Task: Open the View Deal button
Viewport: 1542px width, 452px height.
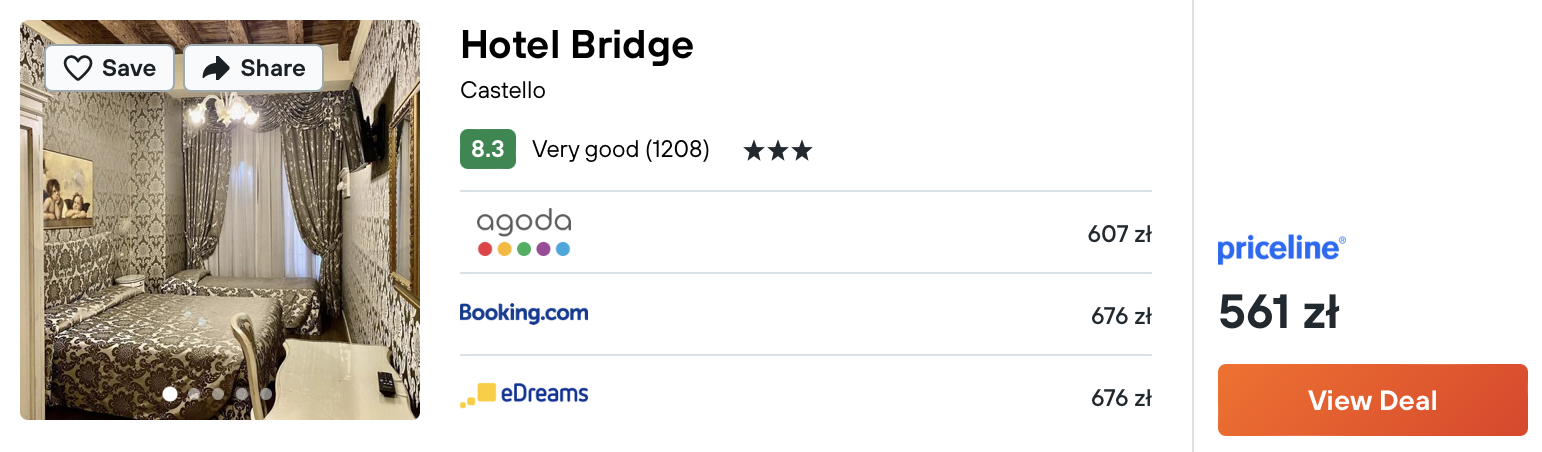Action: point(1372,400)
